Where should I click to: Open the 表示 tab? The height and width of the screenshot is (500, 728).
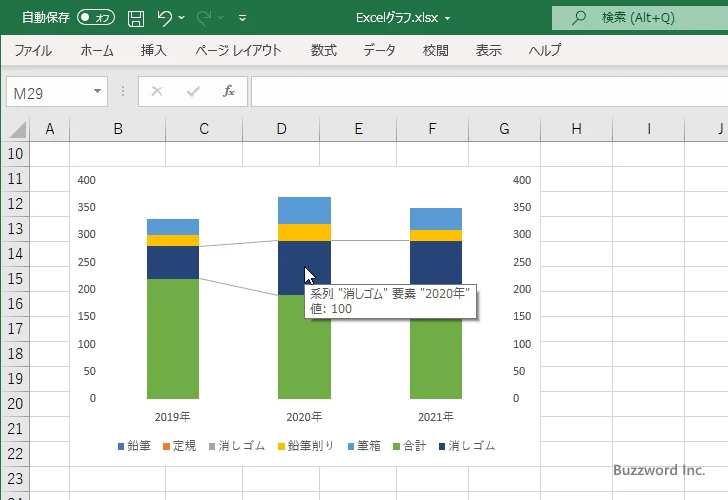[488, 50]
